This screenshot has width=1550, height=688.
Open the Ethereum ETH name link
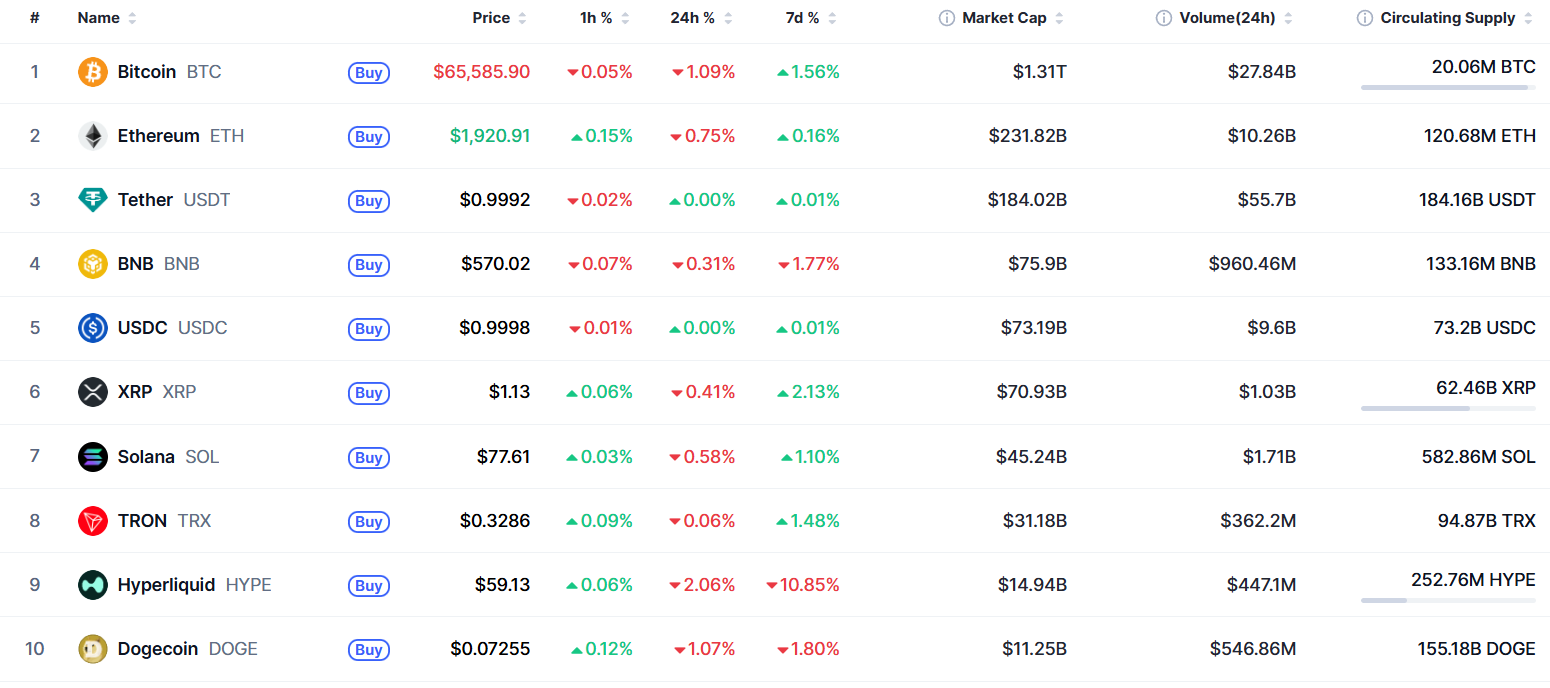coord(180,136)
